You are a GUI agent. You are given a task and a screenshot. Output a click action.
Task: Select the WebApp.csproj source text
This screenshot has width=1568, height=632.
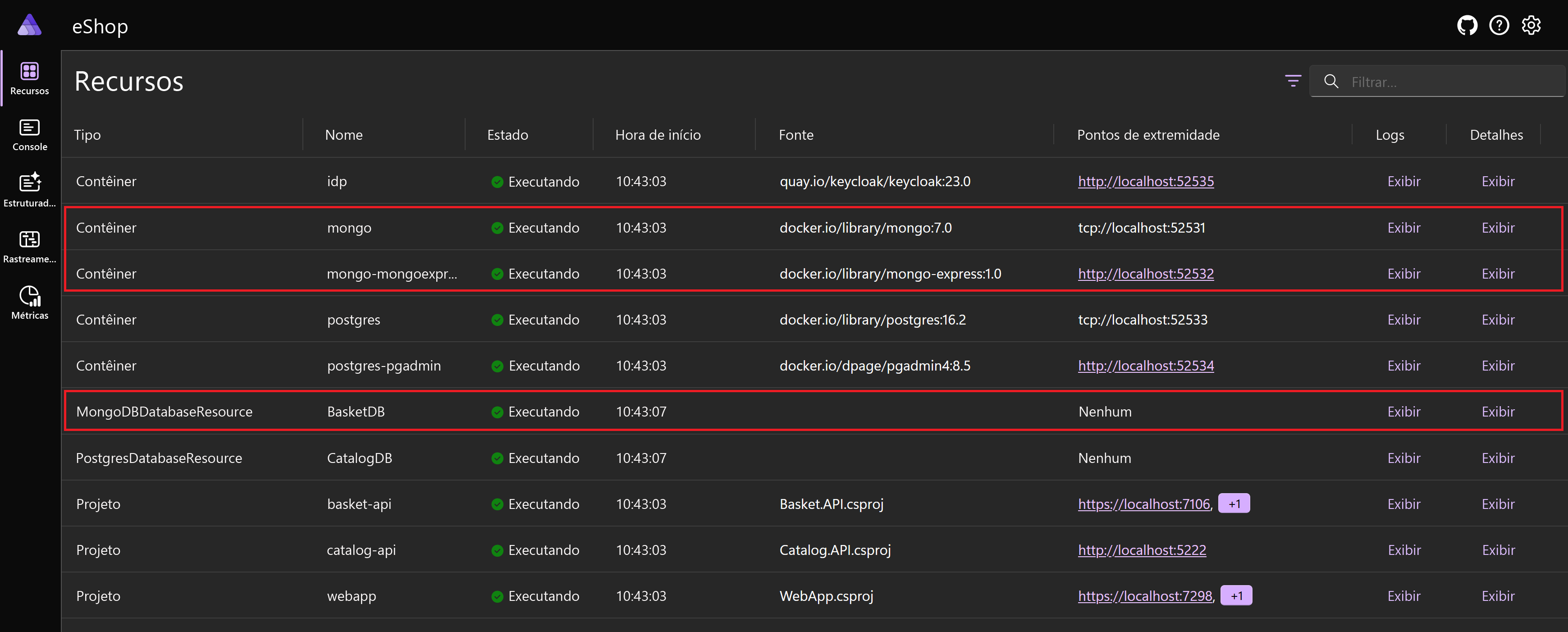(x=826, y=596)
